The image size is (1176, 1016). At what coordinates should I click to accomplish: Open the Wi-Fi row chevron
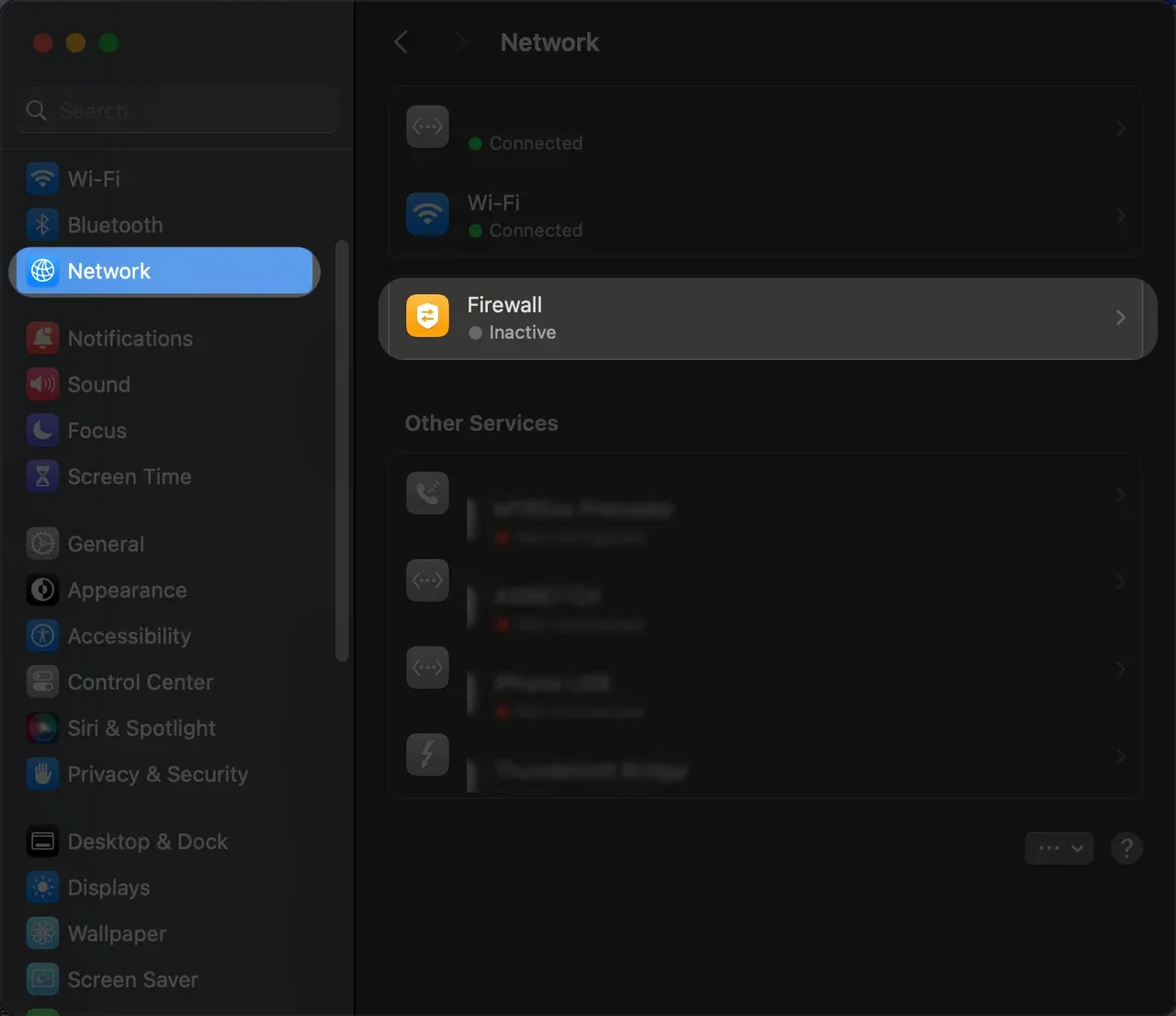tap(1120, 215)
